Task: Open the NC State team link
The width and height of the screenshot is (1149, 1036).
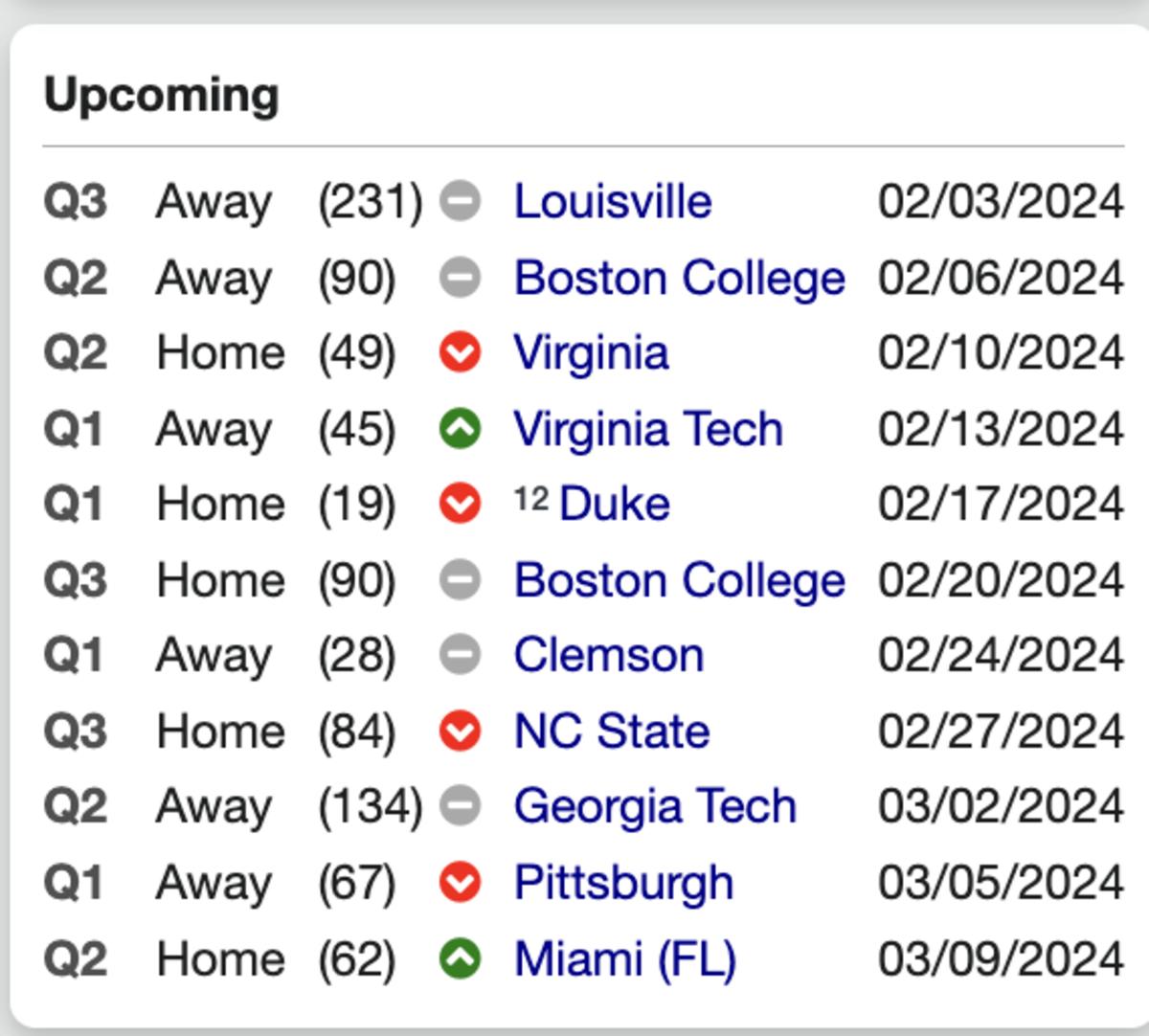Action: 612,732
